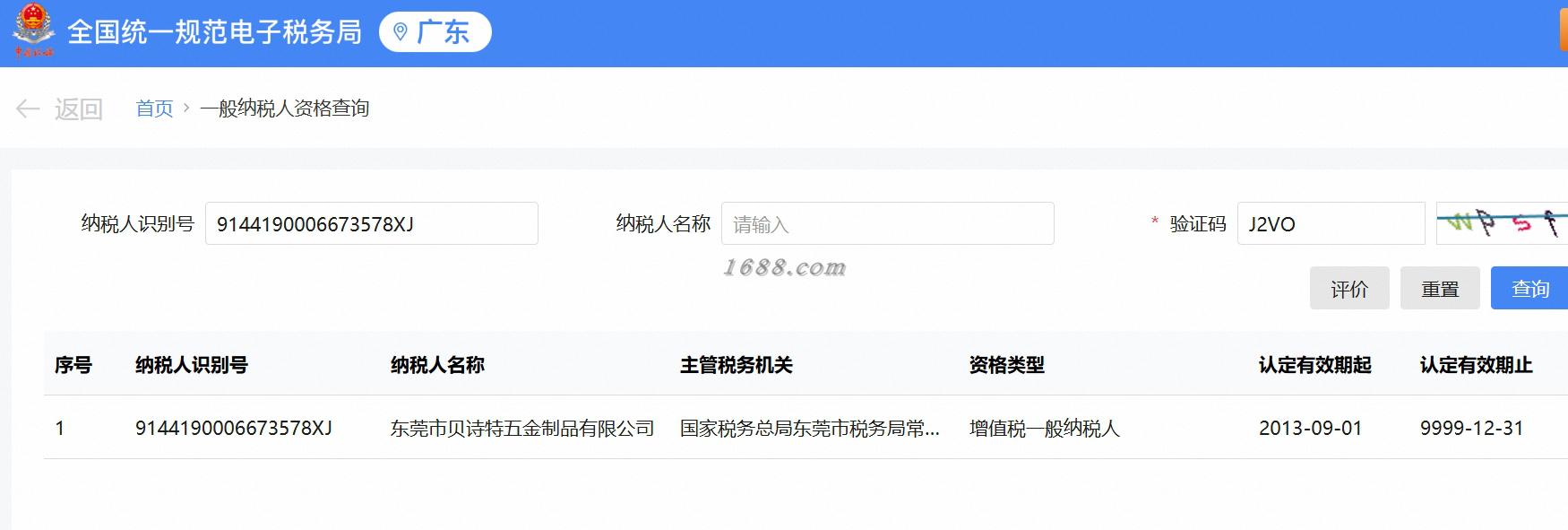Viewport: 1568px width, 530px height.
Task: Click the blue 查询 button
Action: (1529, 288)
